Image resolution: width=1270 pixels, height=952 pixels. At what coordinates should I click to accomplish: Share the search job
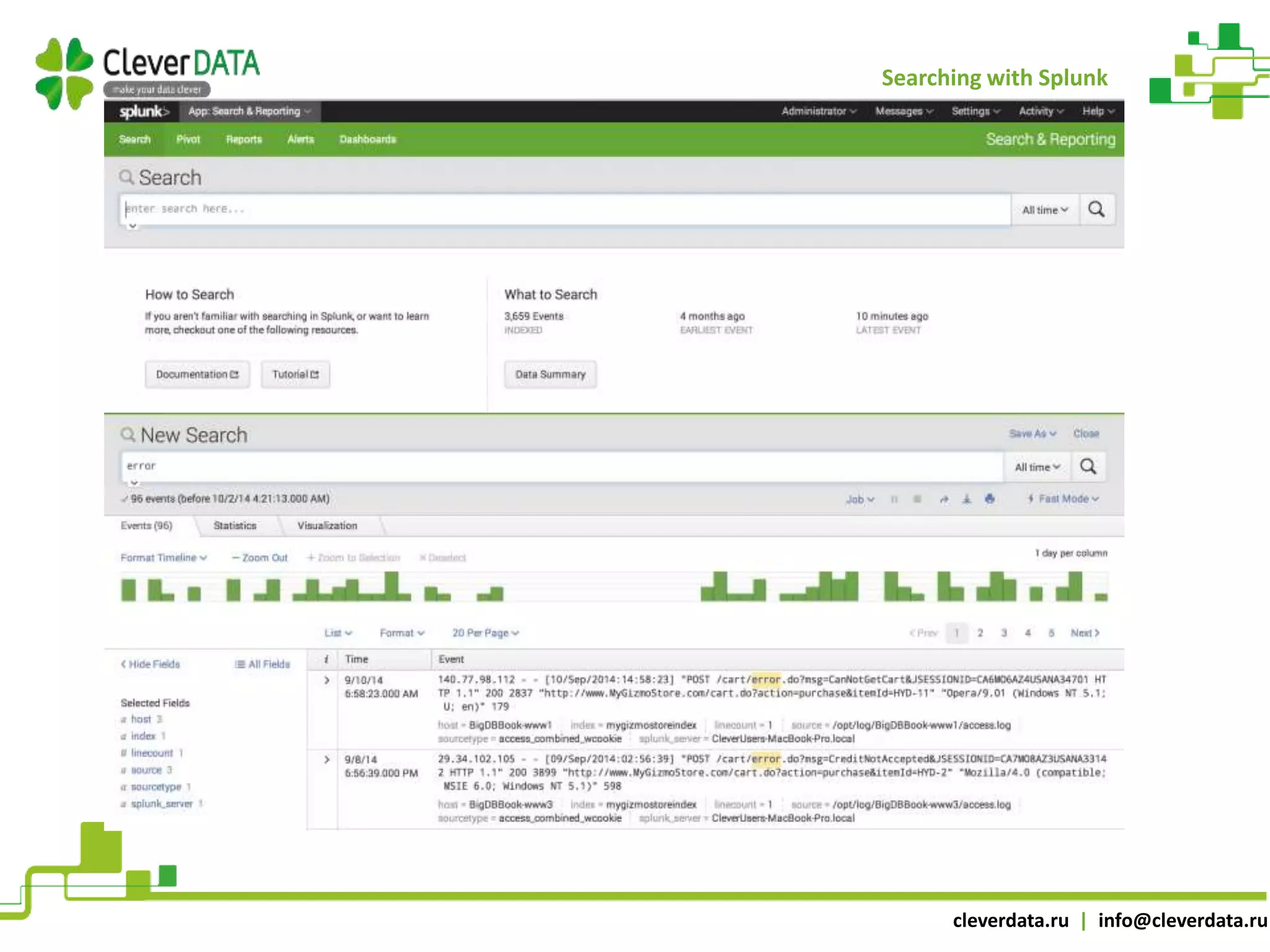click(x=944, y=499)
